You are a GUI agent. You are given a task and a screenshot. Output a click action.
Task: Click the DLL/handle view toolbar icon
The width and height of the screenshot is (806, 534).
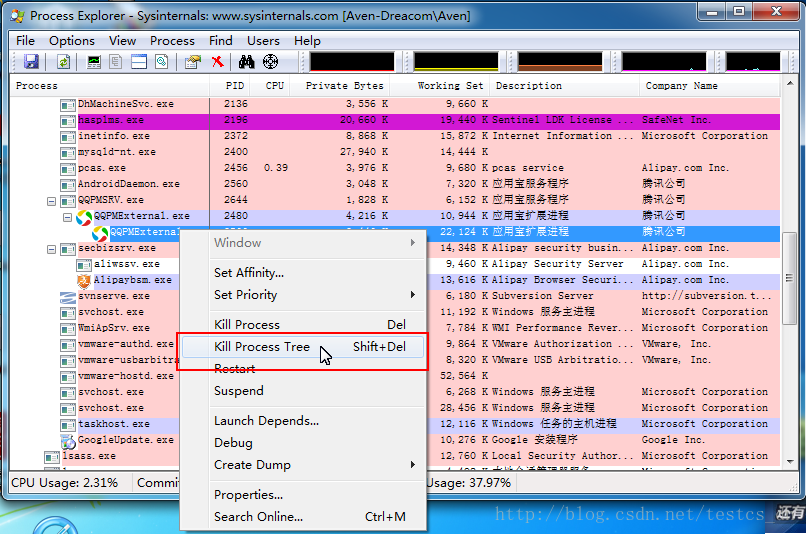(x=162, y=62)
